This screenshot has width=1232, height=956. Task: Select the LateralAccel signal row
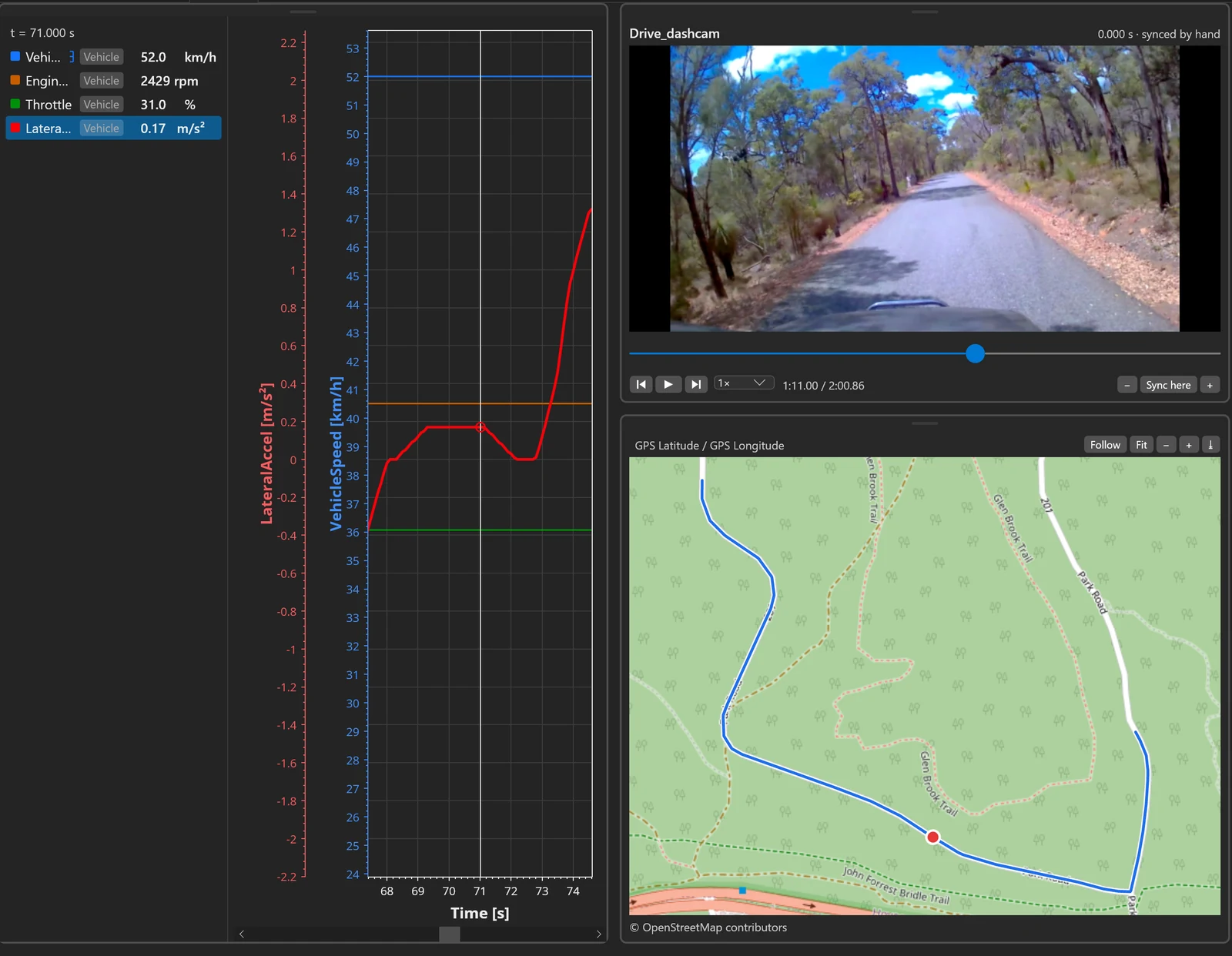pyautogui.click(x=113, y=129)
